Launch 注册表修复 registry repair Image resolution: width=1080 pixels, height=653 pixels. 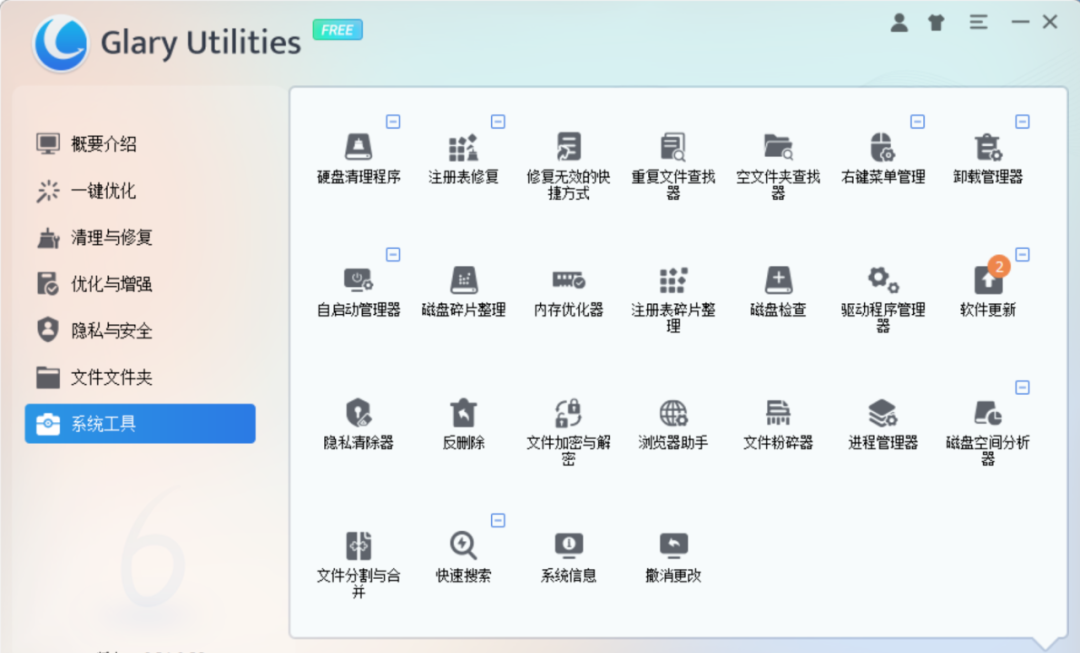pos(464,158)
